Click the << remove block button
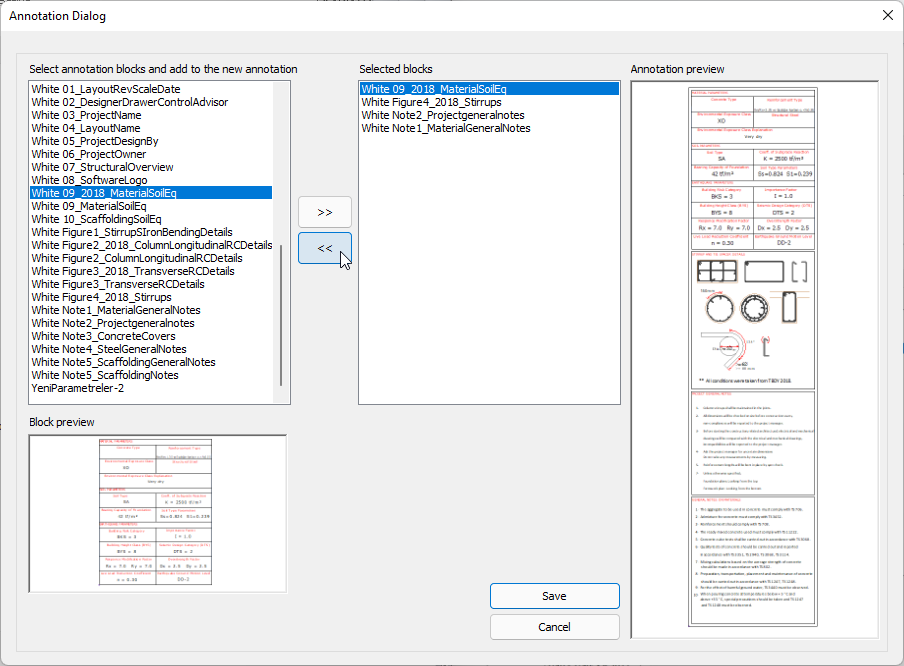904x666 pixels. (325, 248)
